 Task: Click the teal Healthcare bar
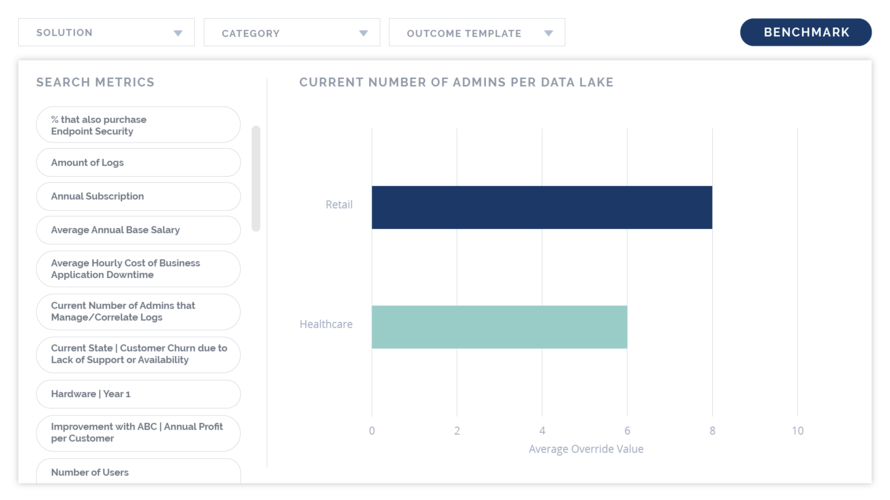pos(499,327)
